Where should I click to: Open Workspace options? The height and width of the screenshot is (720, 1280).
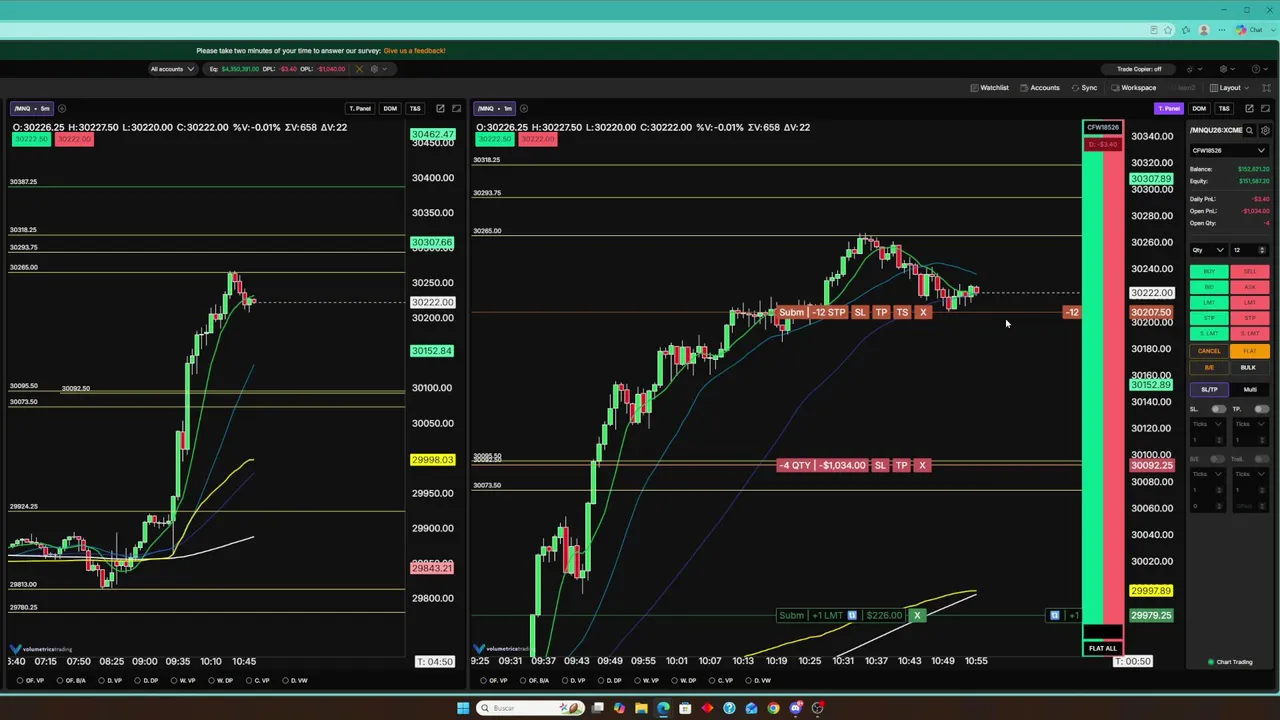[x=1134, y=88]
